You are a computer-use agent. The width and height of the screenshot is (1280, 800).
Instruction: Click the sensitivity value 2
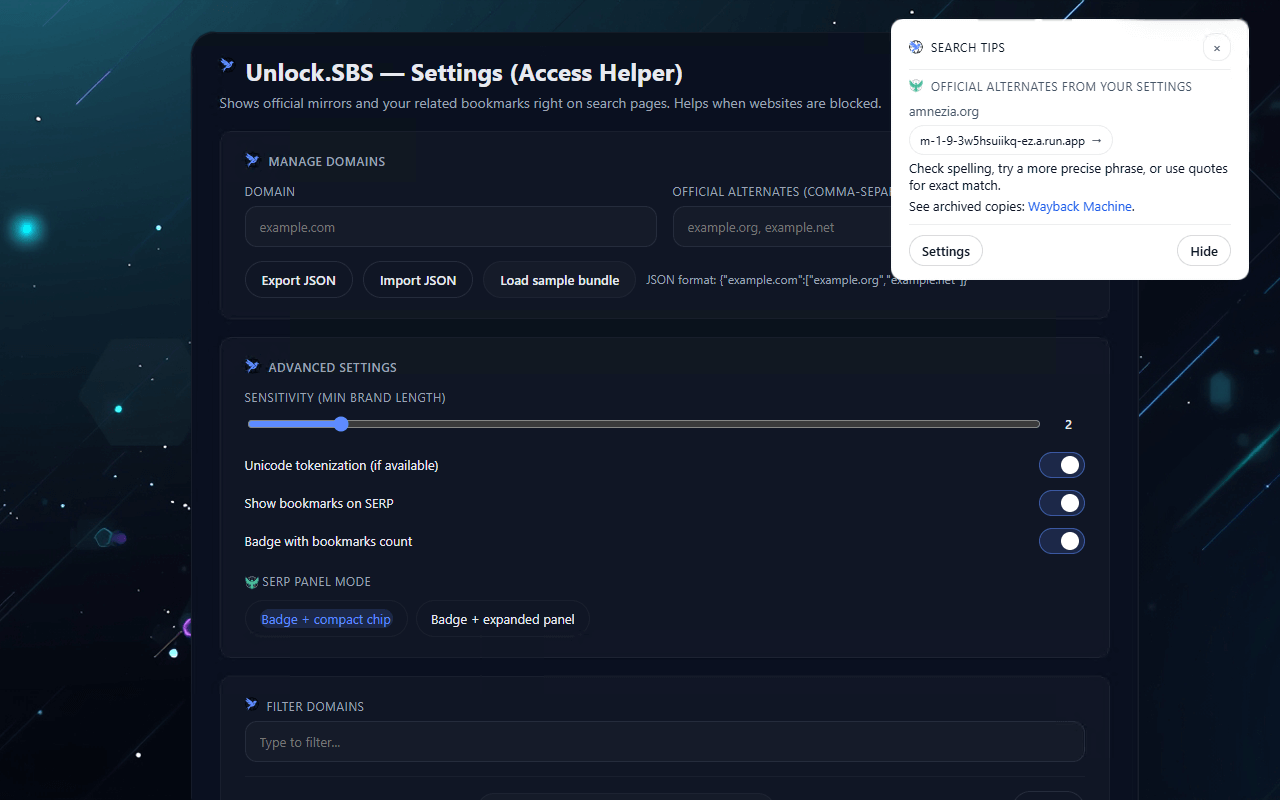[1068, 425]
